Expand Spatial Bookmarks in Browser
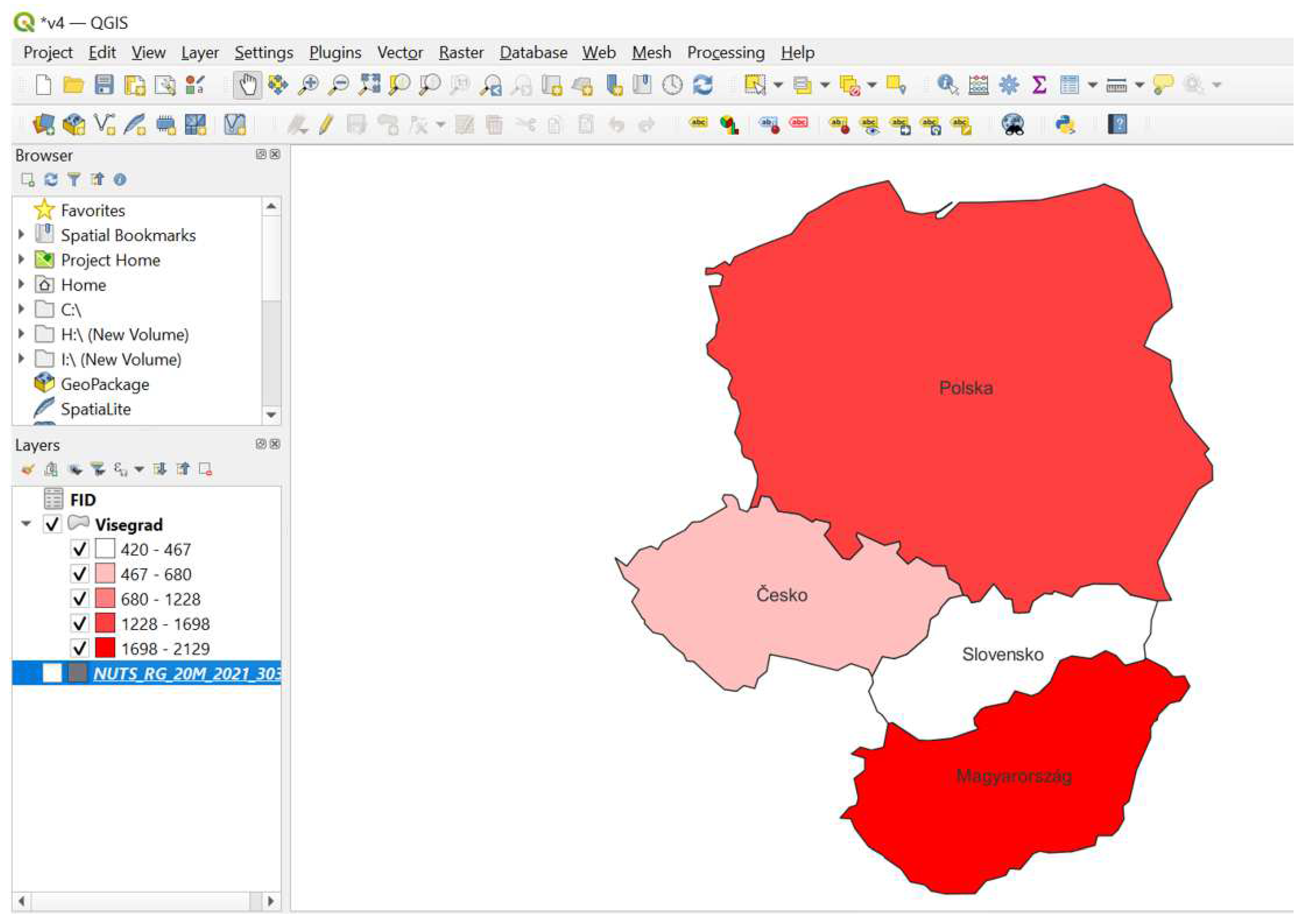Viewport: 1303px width, 924px height. 22,234
